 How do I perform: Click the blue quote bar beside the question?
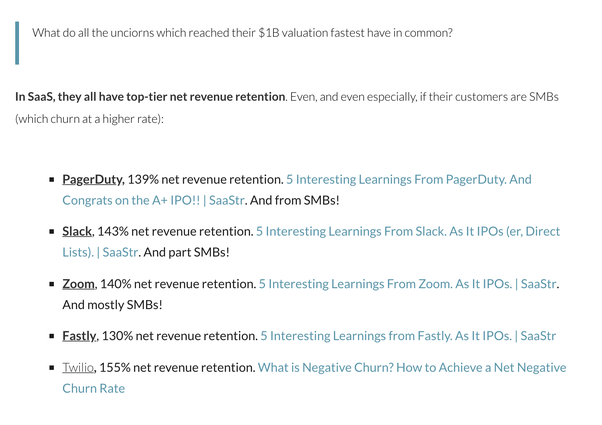(x=16, y=40)
